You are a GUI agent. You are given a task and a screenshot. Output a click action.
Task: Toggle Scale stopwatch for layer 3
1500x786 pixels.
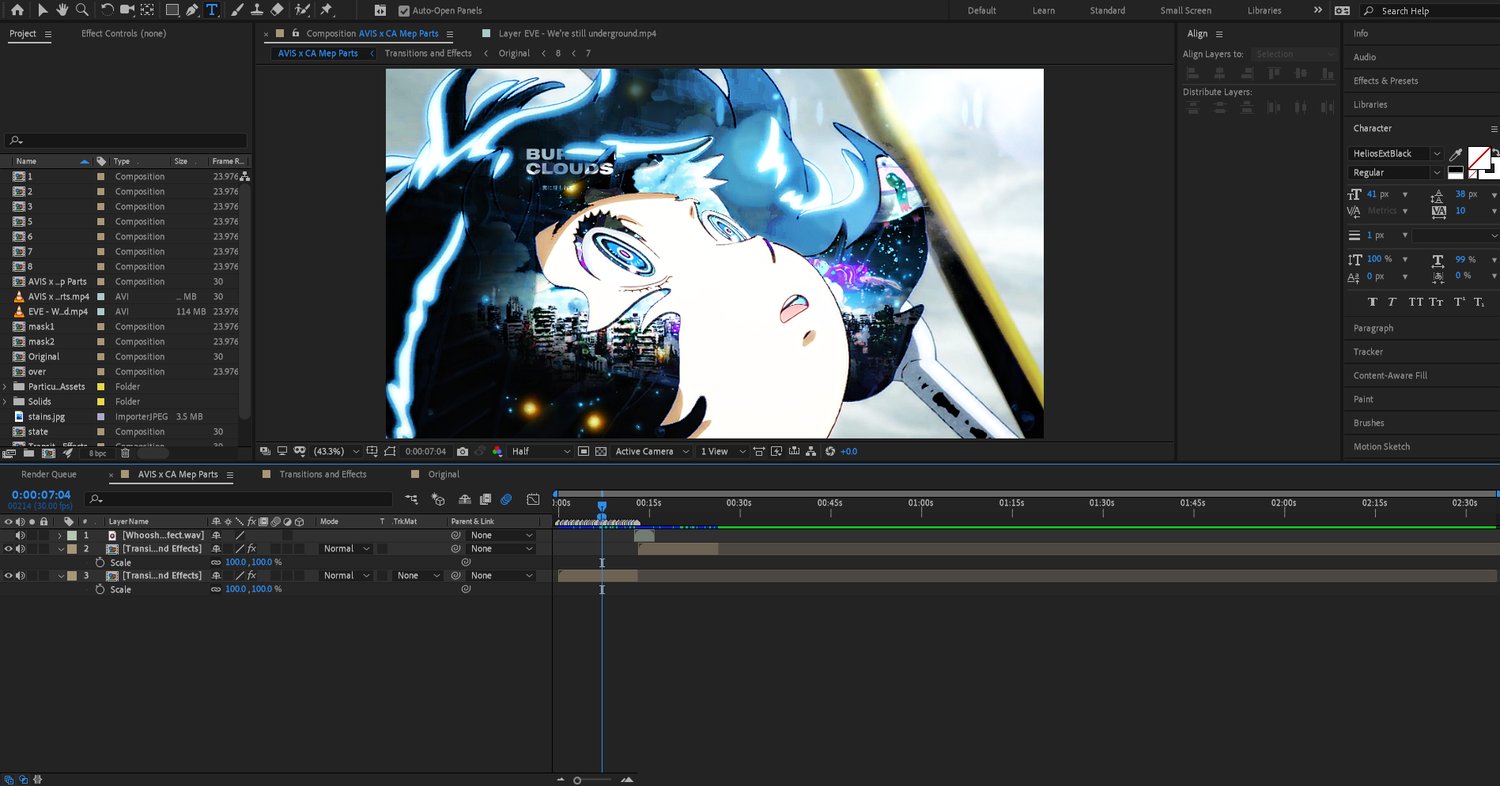(x=99, y=590)
